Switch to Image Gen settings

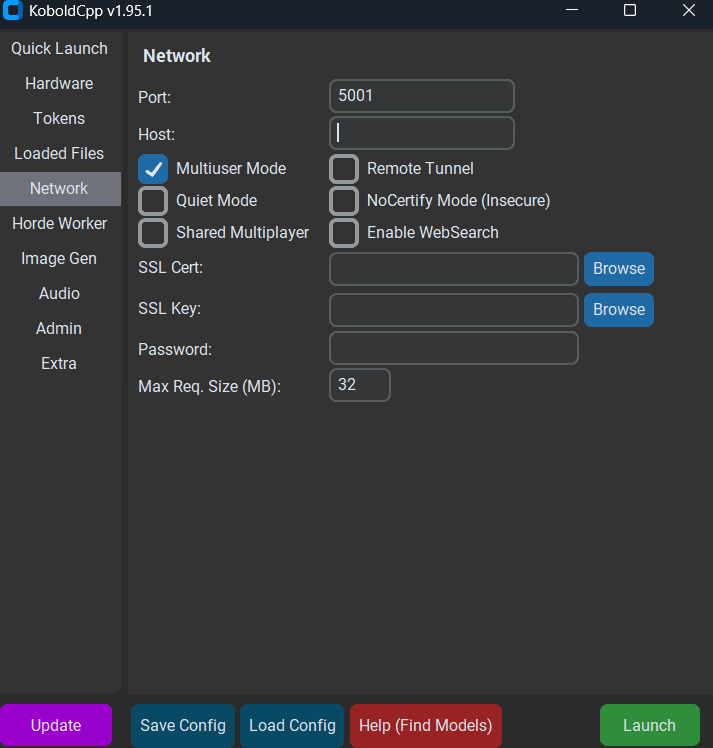pyautogui.click(x=59, y=258)
